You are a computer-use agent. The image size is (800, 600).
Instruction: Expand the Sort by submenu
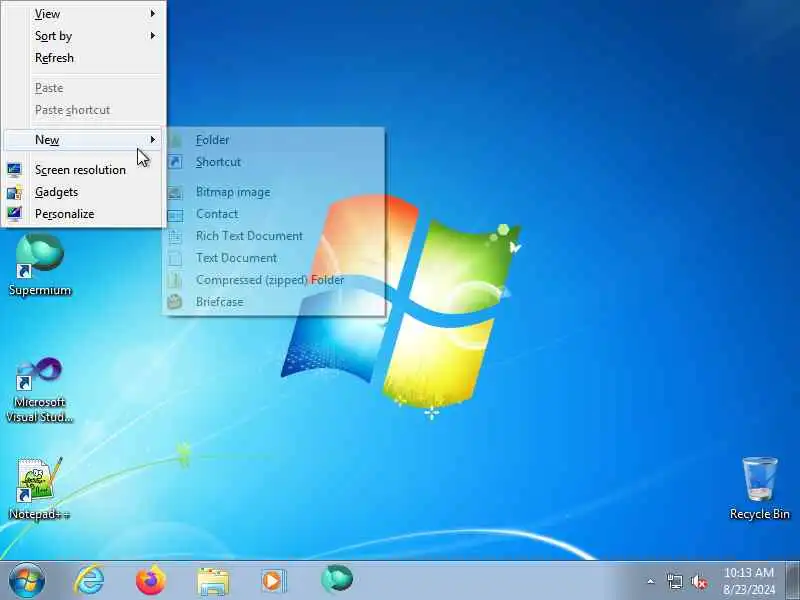(84, 36)
